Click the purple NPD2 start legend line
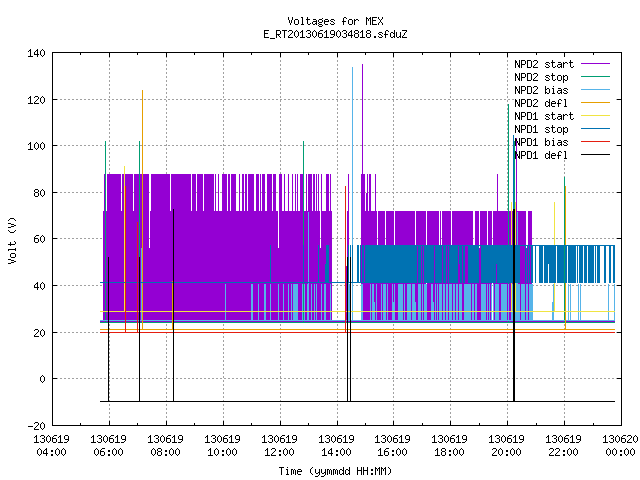640x480 pixels. coord(595,64)
